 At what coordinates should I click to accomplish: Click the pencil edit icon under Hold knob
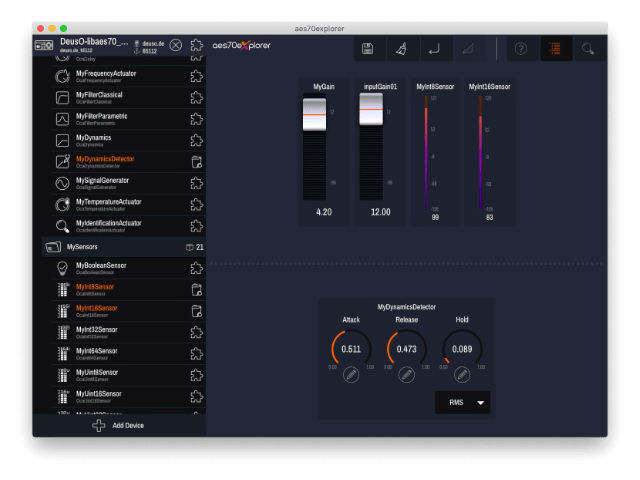[462, 375]
